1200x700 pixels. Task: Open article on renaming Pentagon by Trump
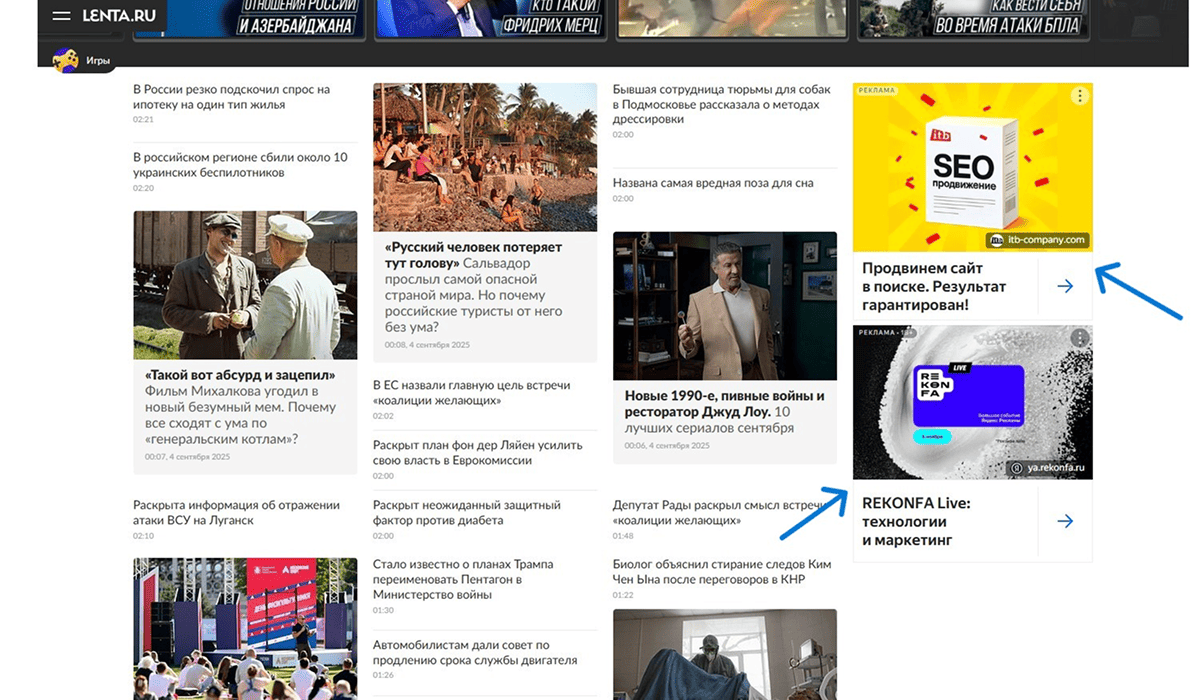pos(462,579)
